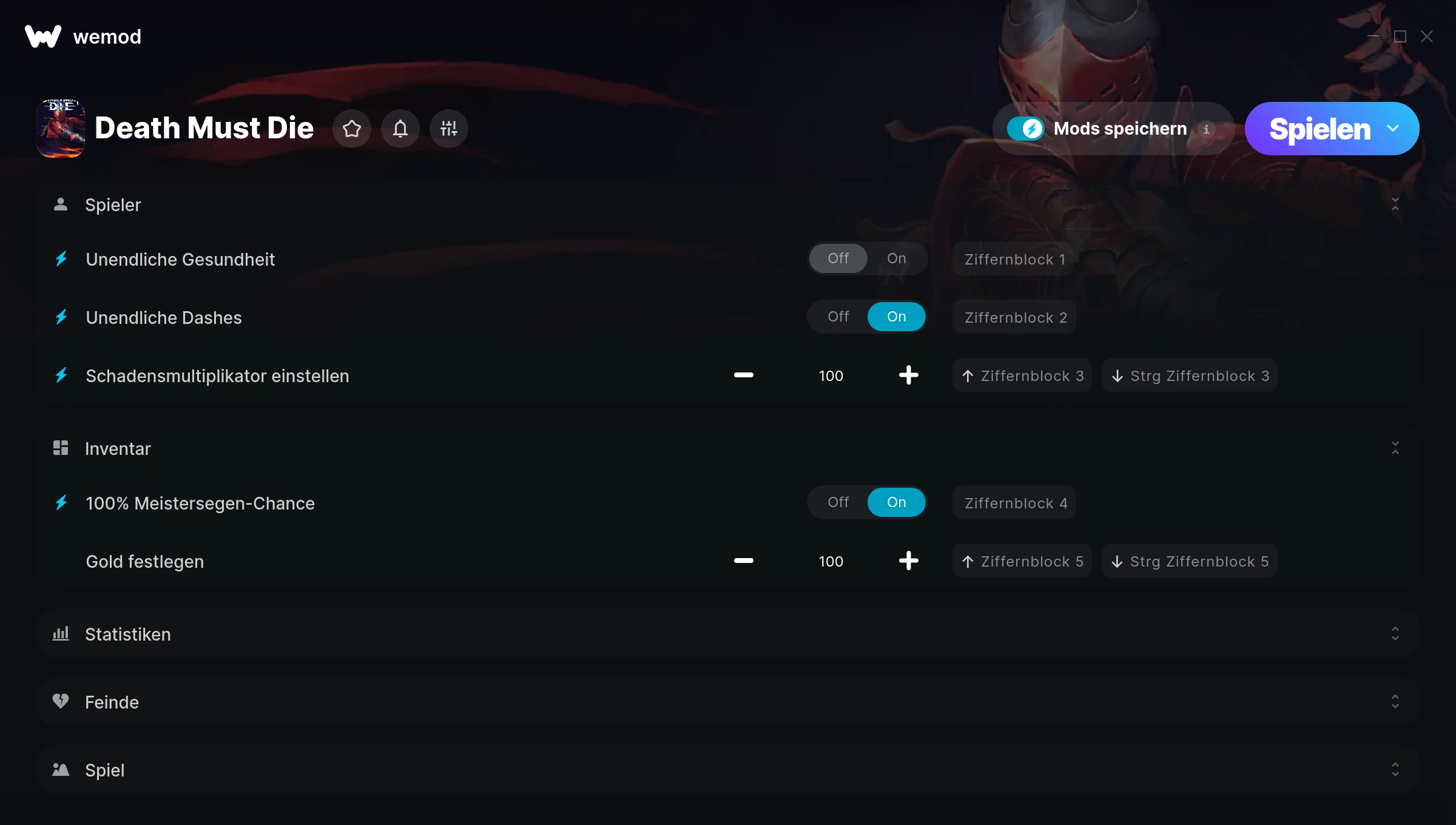This screenshot has height=825, width=1456.
Task: Decrease Gold festlegen with minus icon
Action: coord(744,561)
